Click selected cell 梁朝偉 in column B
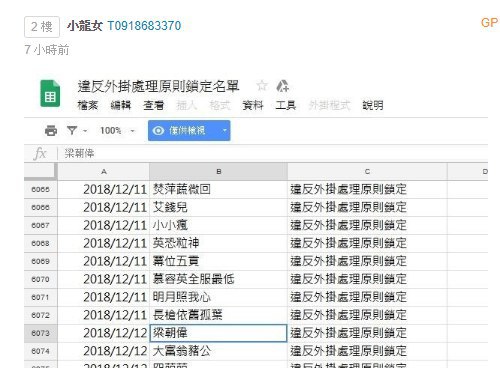 pos(219,333)
